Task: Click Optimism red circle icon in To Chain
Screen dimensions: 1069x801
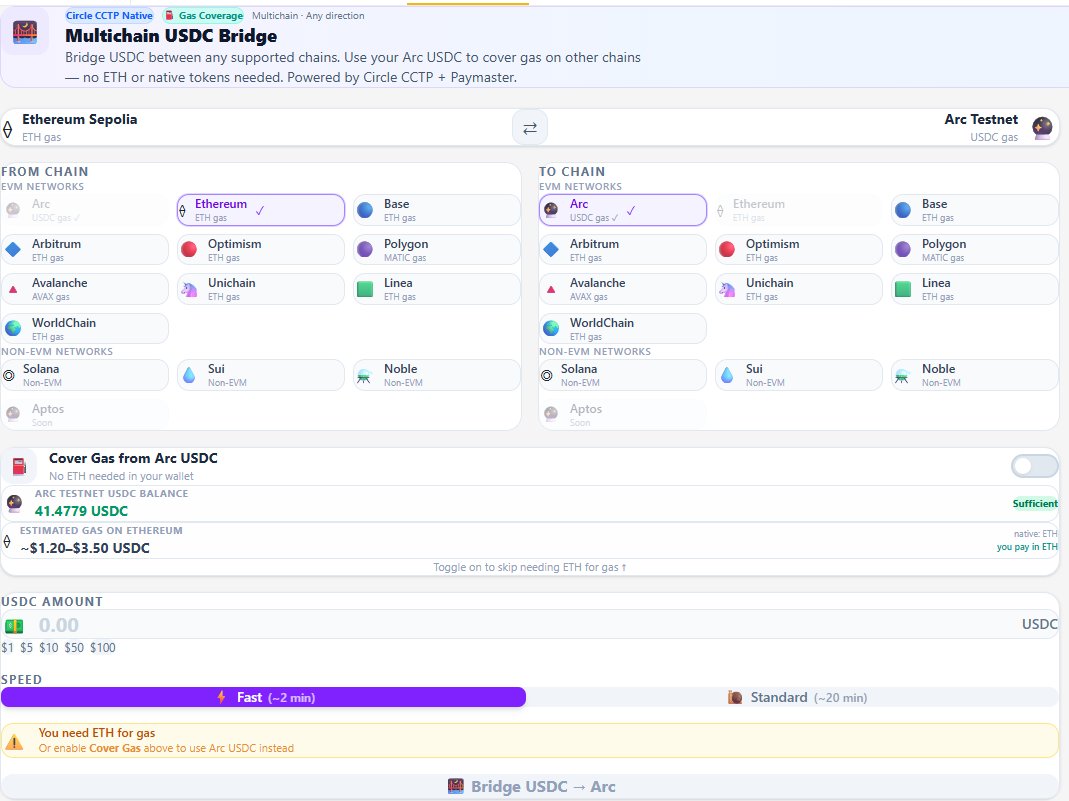Action: point(727,250)
